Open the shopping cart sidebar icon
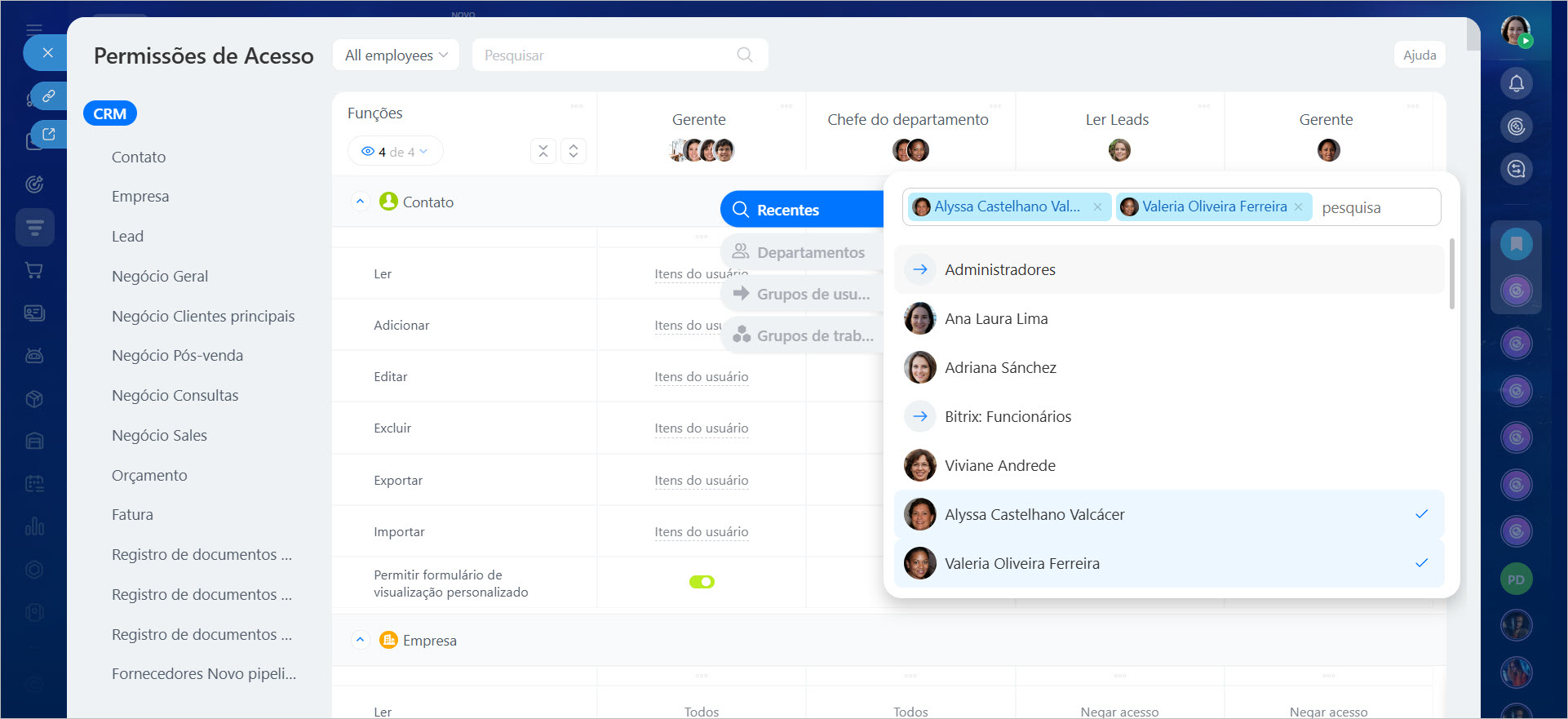1568x719 pixels. pos(34,270)
